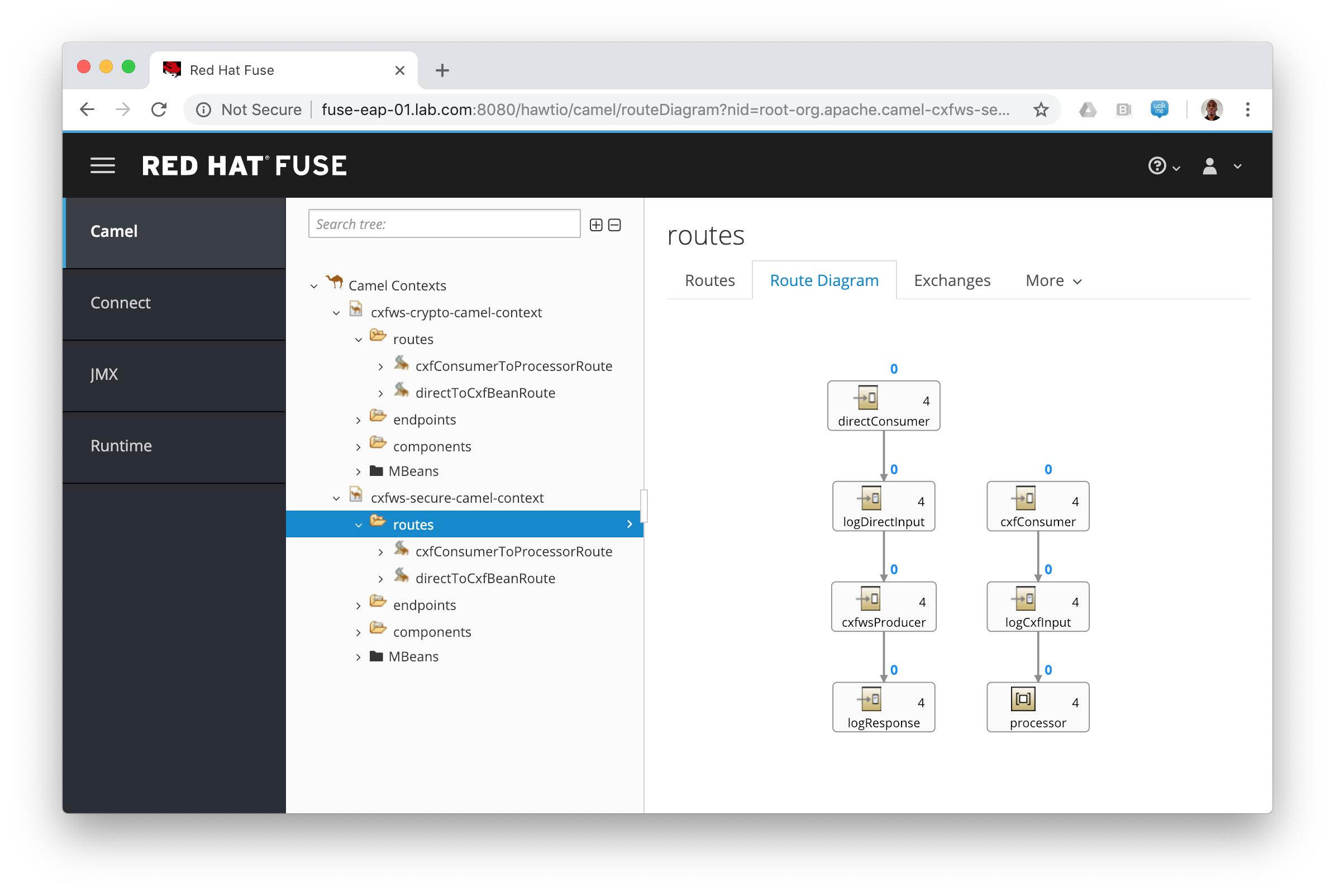Expand MBeans under cxfws-secure-camel-context

[358, 657]
